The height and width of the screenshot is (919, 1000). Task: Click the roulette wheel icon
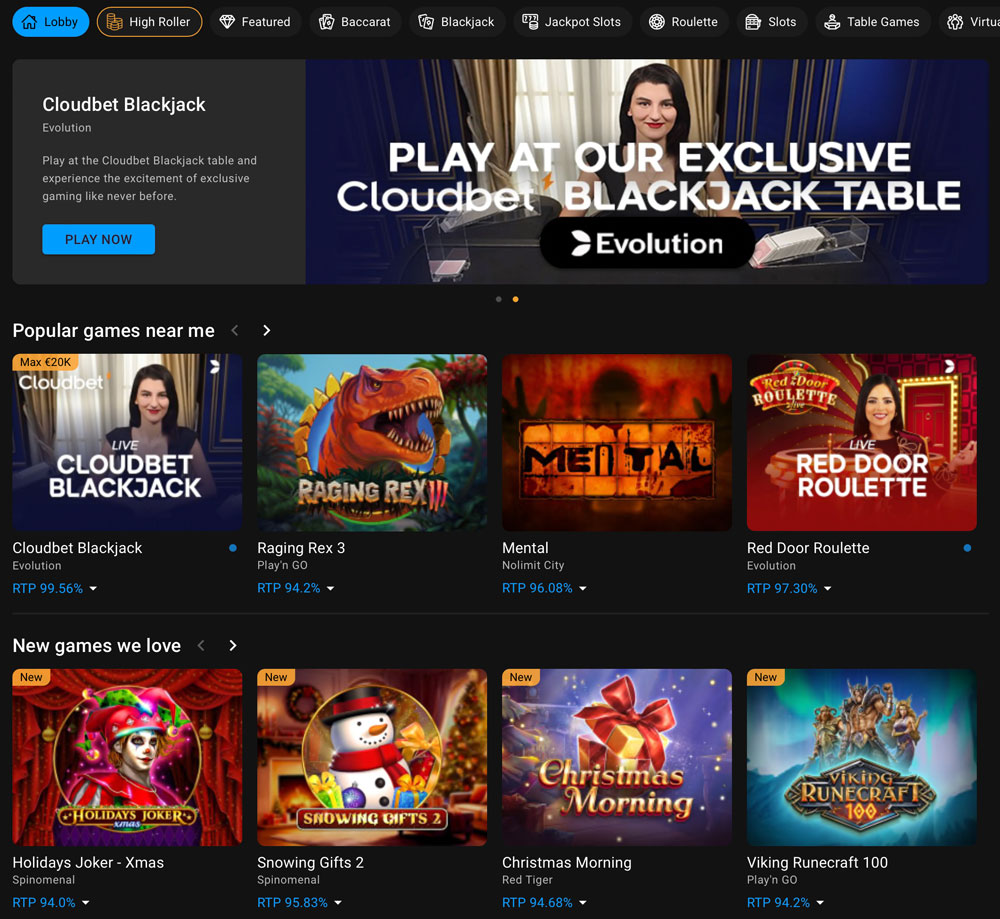point(657,22)
